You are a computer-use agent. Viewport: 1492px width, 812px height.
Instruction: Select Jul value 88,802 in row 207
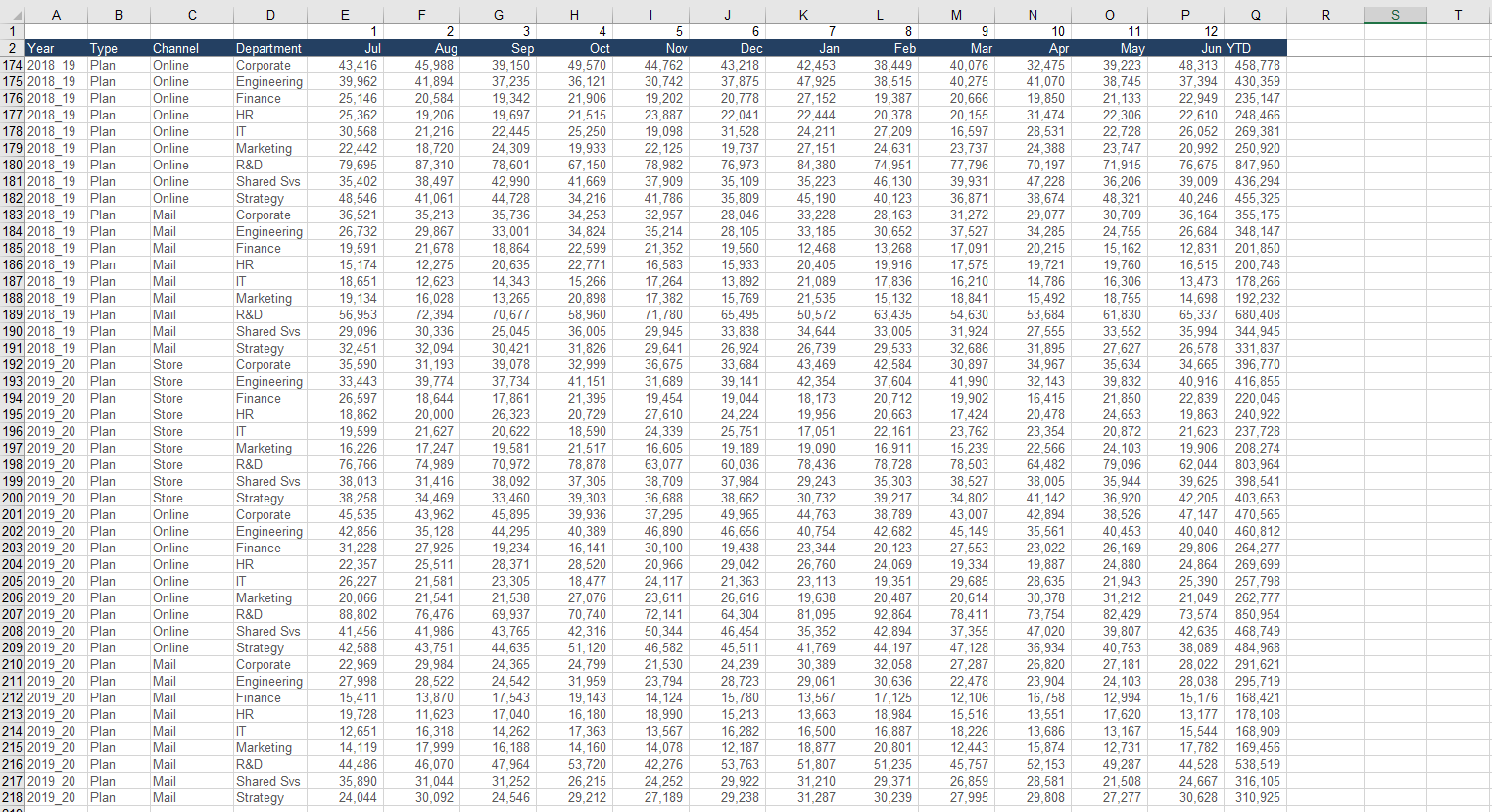tap(345, 614)
